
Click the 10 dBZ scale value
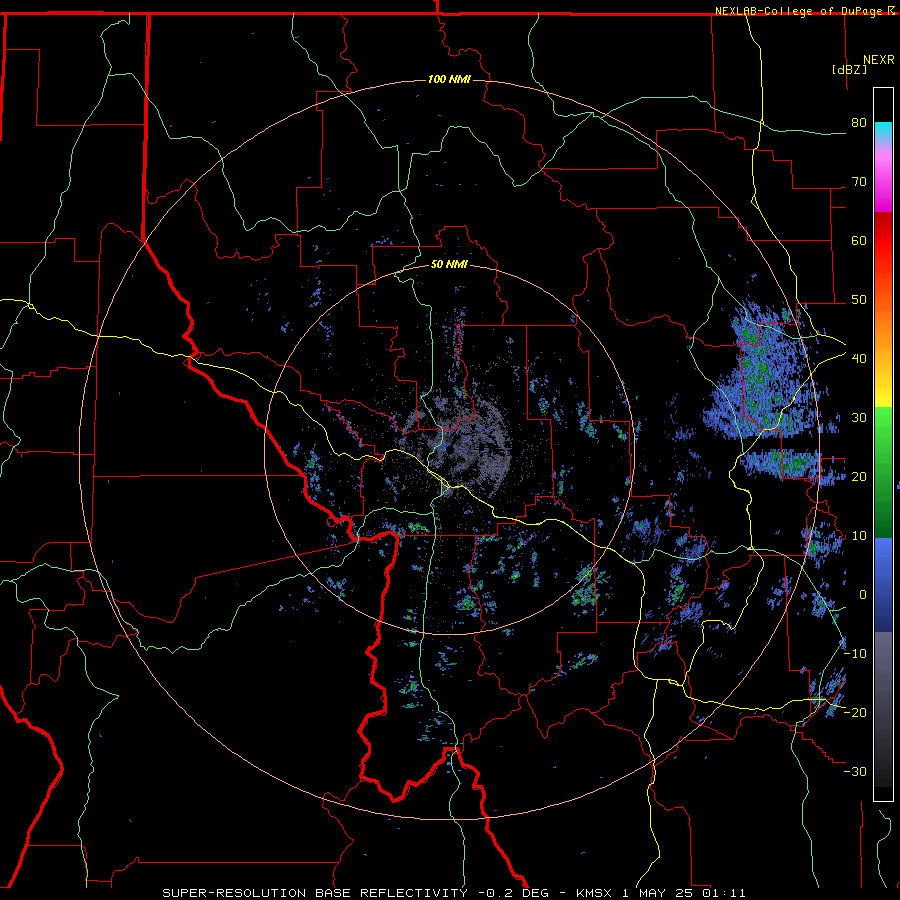pos(859,536)
